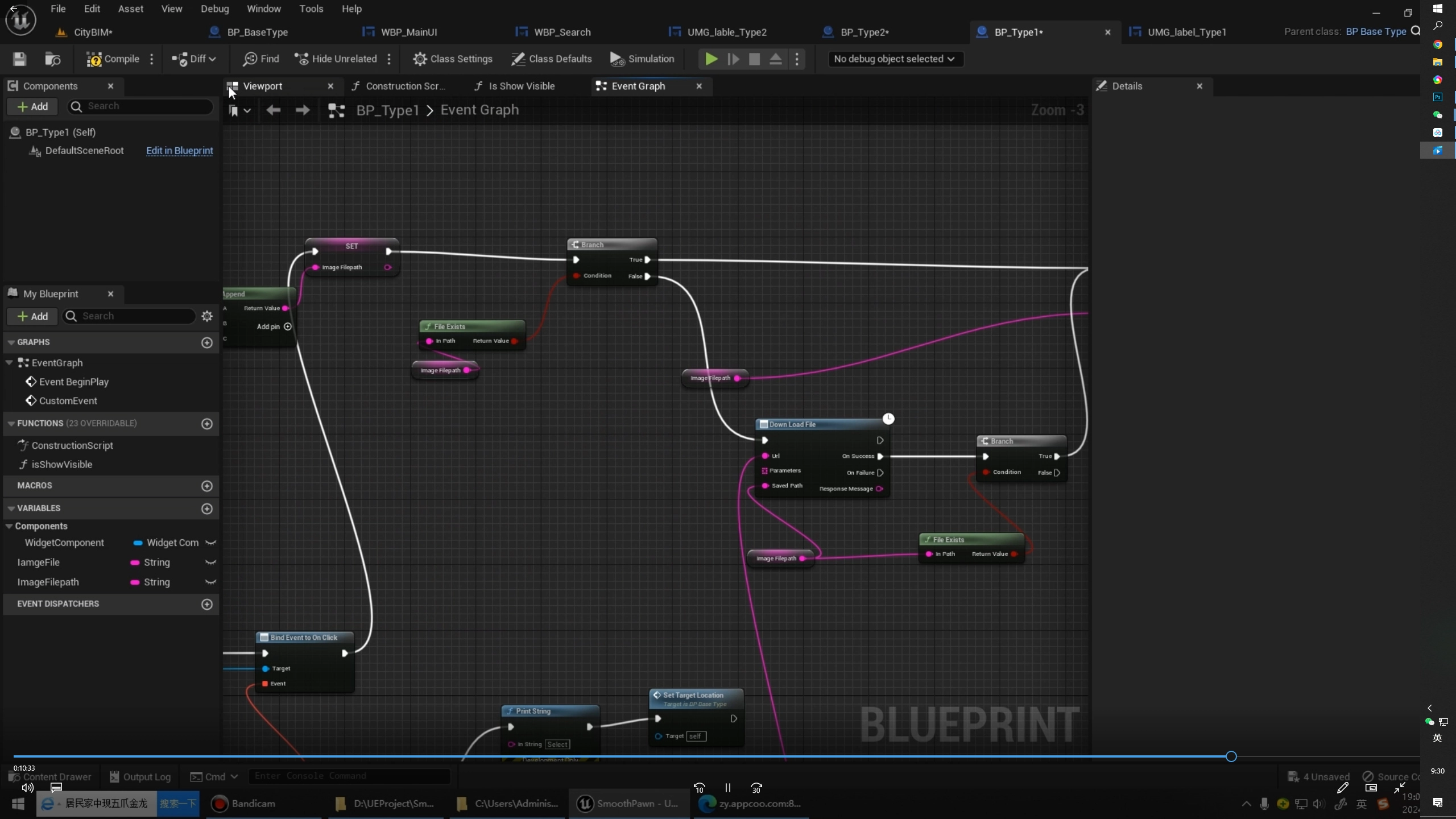Toggle visibility eye for WidgetComponent variable

210,543
